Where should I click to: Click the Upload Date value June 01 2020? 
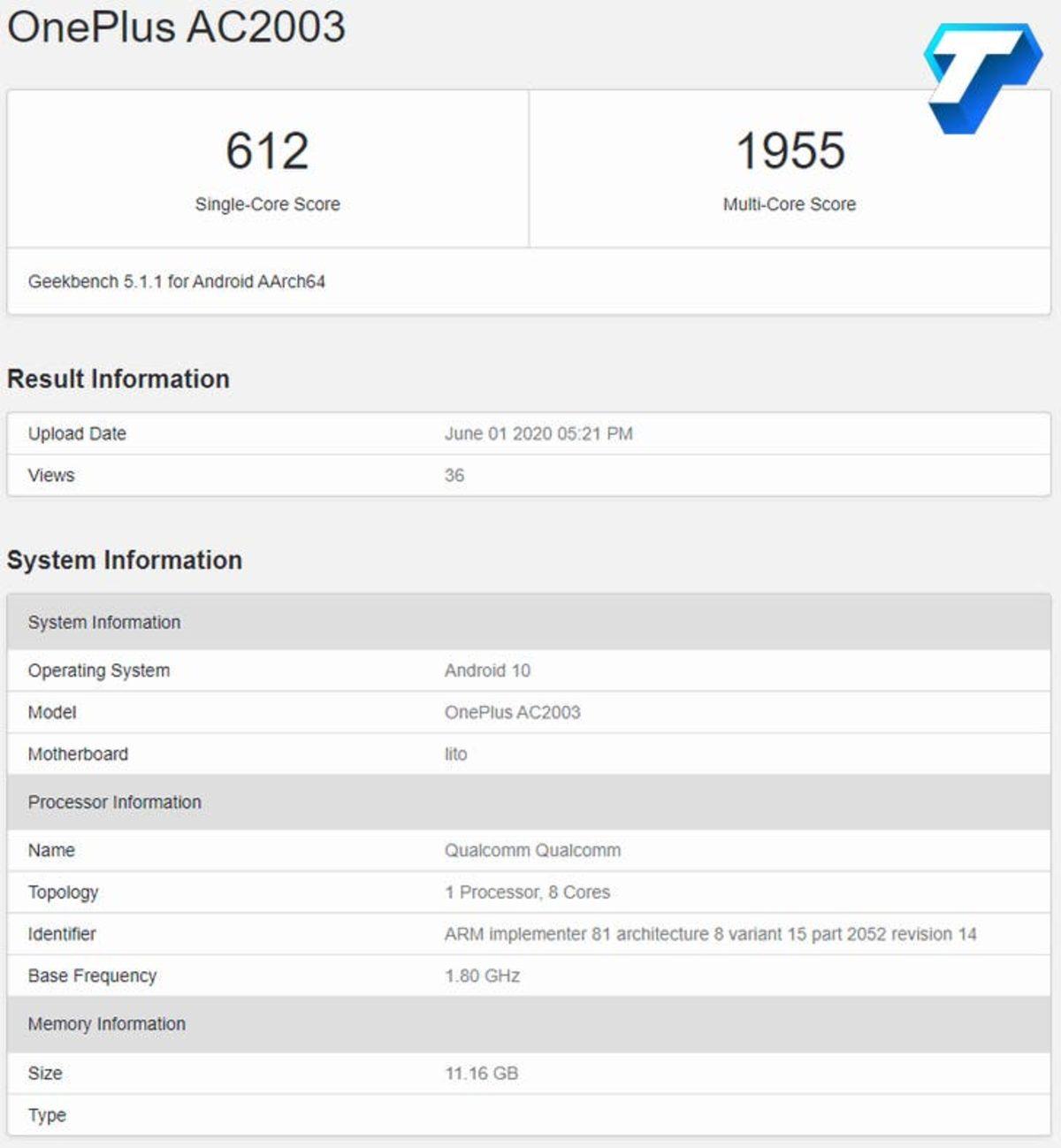(539, 433)
